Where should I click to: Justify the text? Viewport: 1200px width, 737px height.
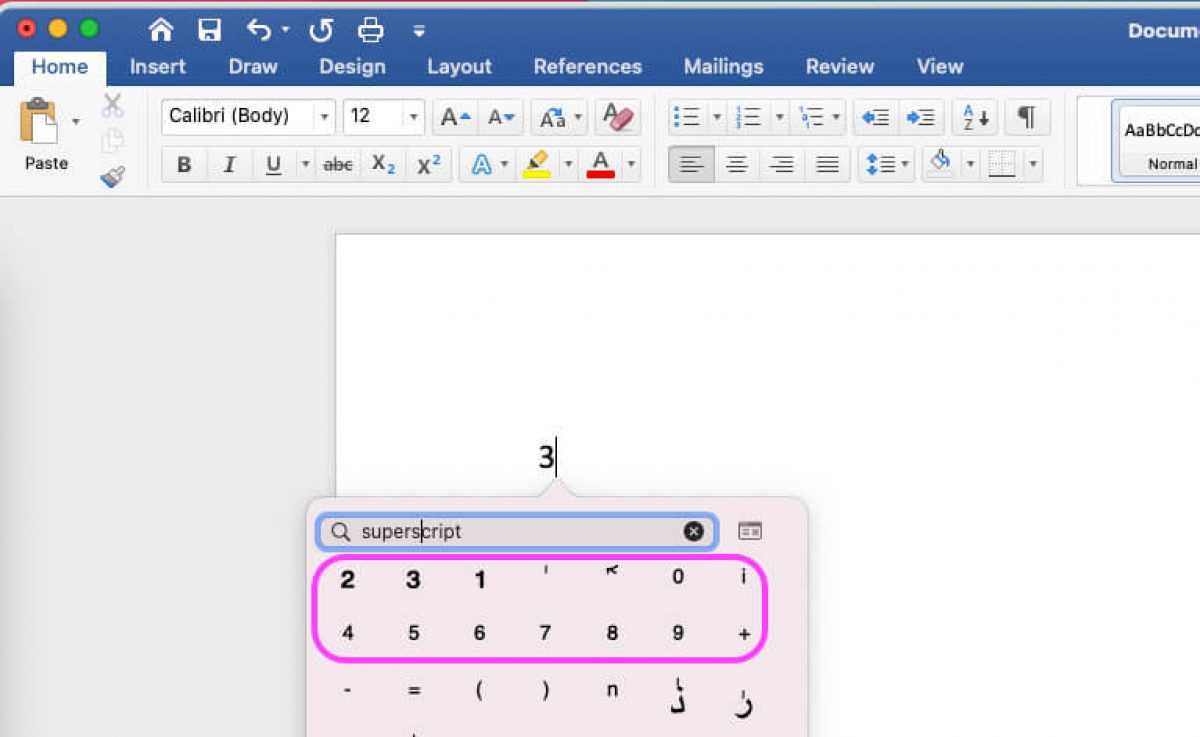[x=827, y=165]
